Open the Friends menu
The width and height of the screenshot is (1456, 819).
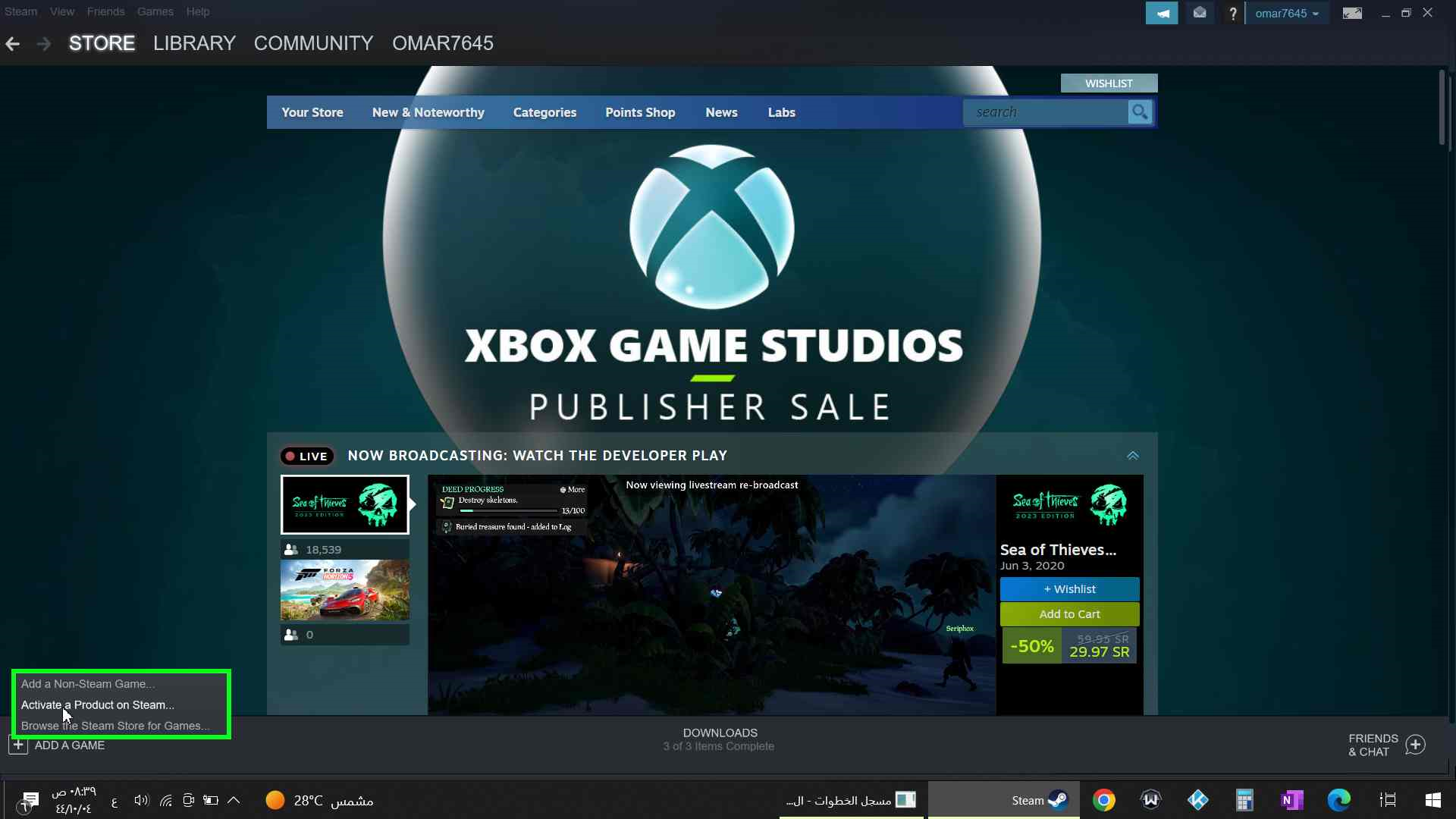(x=105, y=11)
